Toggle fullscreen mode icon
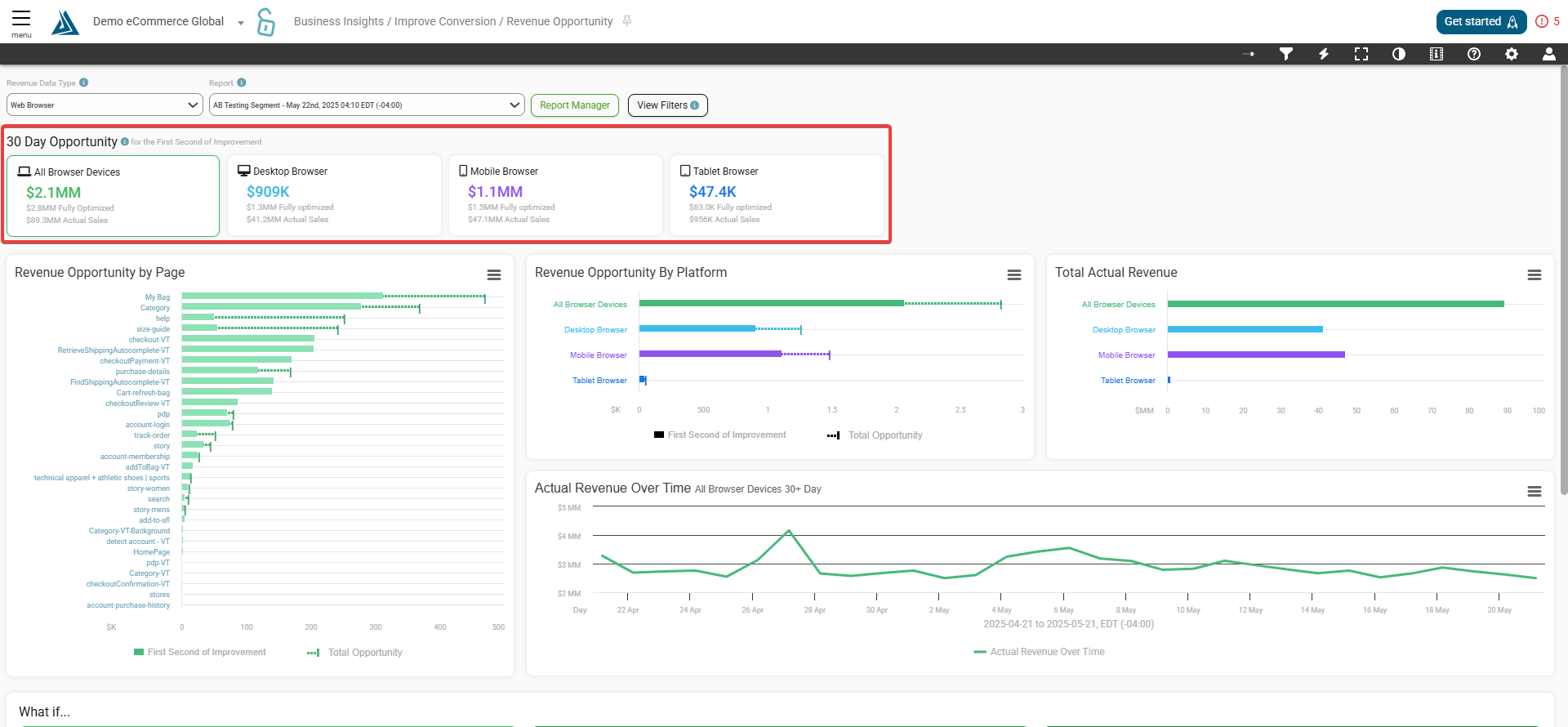This screenshot has height=727, width=1568. [x=1361, y=54]
